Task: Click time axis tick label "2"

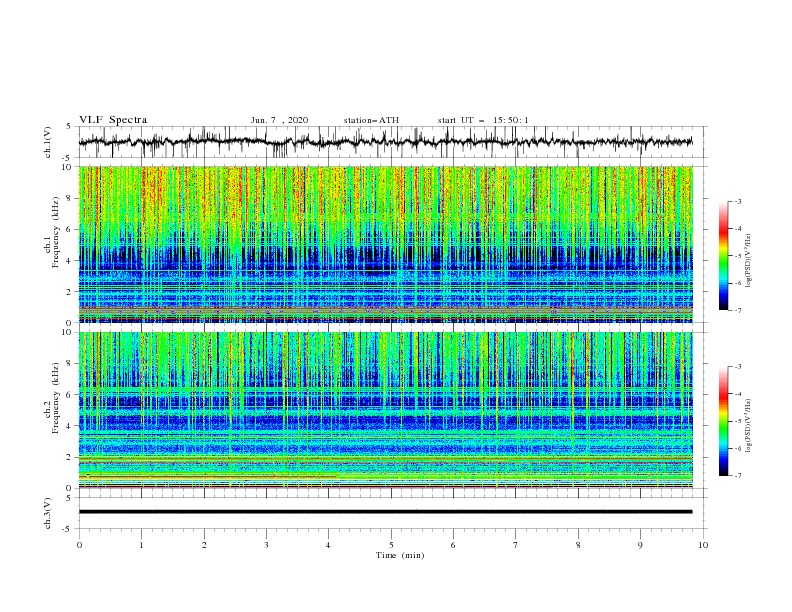Action: (x=204, y=545)
